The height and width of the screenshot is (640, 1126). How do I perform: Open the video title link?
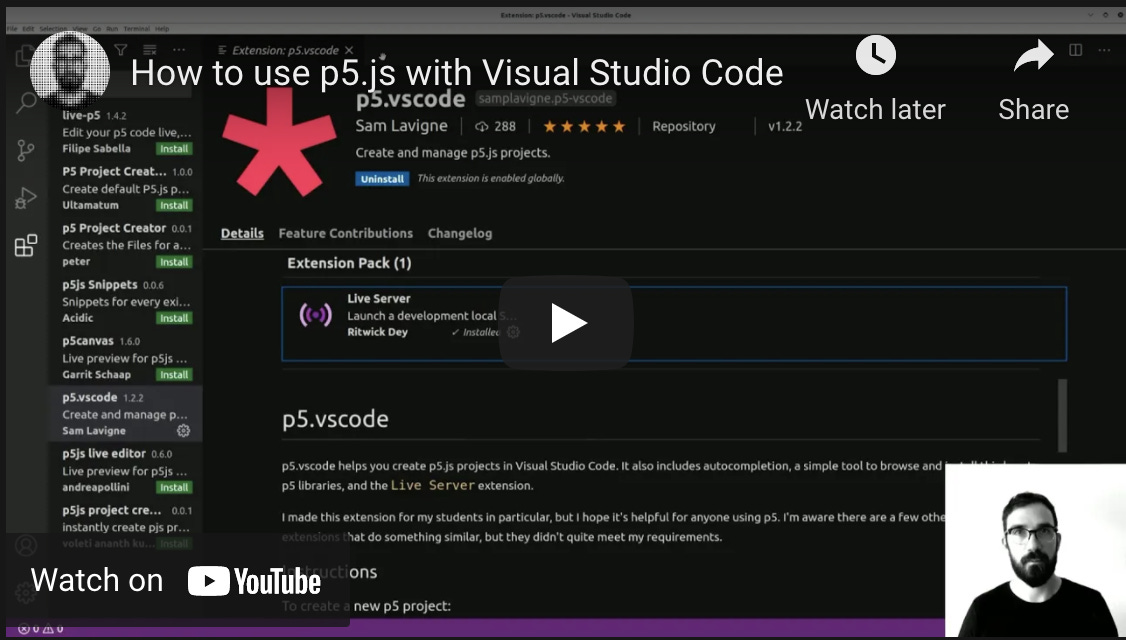[457, 73]
